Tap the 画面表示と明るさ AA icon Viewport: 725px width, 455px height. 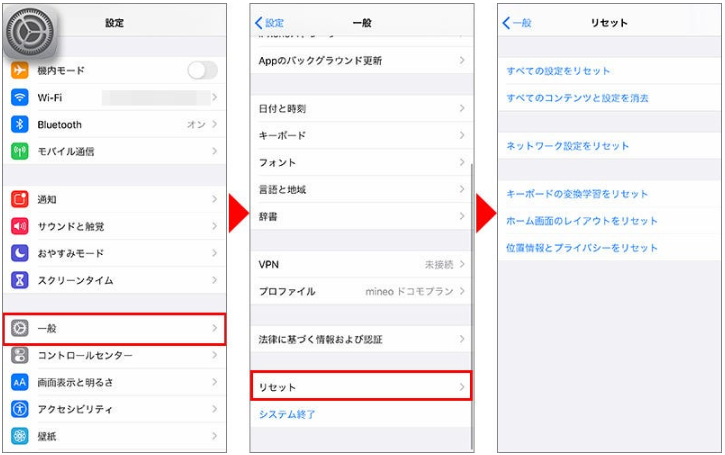point(19,382)
